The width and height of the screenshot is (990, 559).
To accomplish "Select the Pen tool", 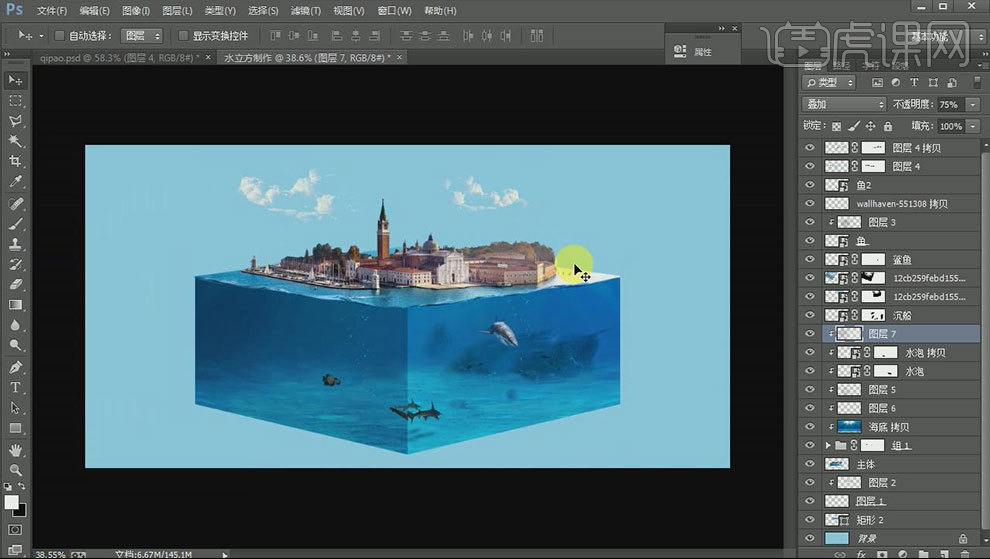I will pos(15,367).
